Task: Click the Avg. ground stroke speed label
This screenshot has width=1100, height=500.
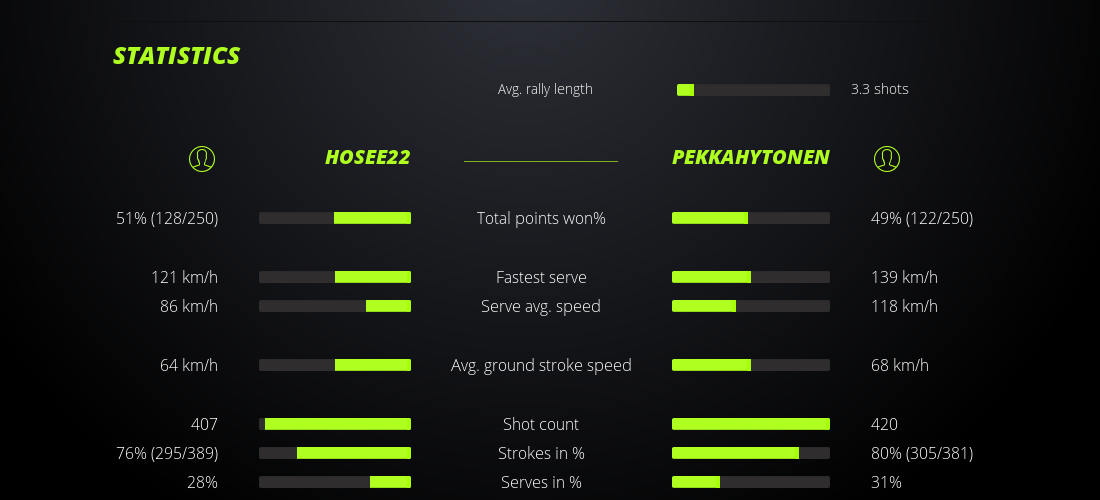Action: (541, 365)
